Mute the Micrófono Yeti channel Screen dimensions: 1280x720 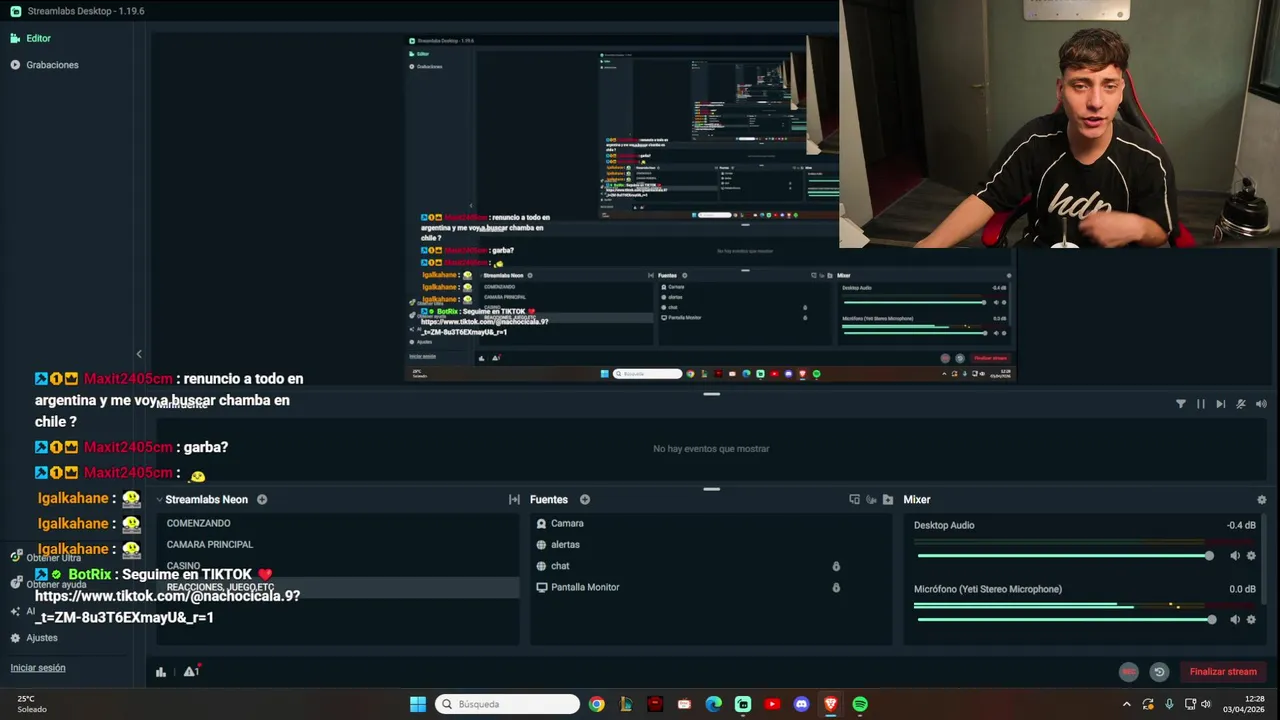click(x=1235, y=620)
